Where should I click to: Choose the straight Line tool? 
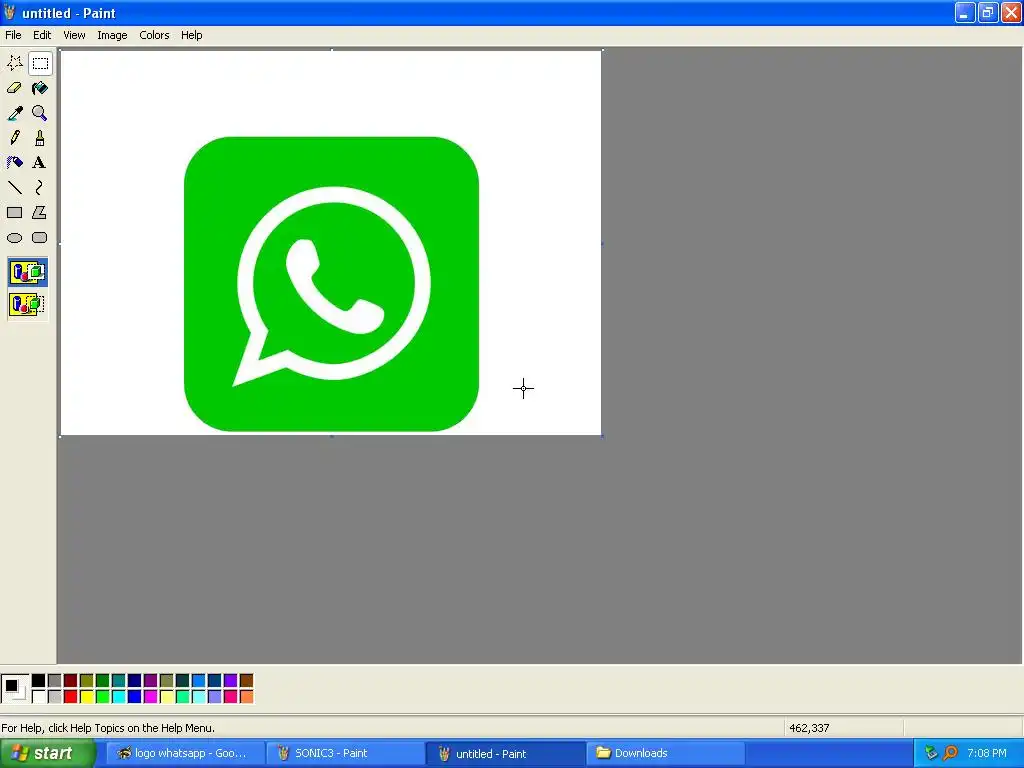click(14, 187)
